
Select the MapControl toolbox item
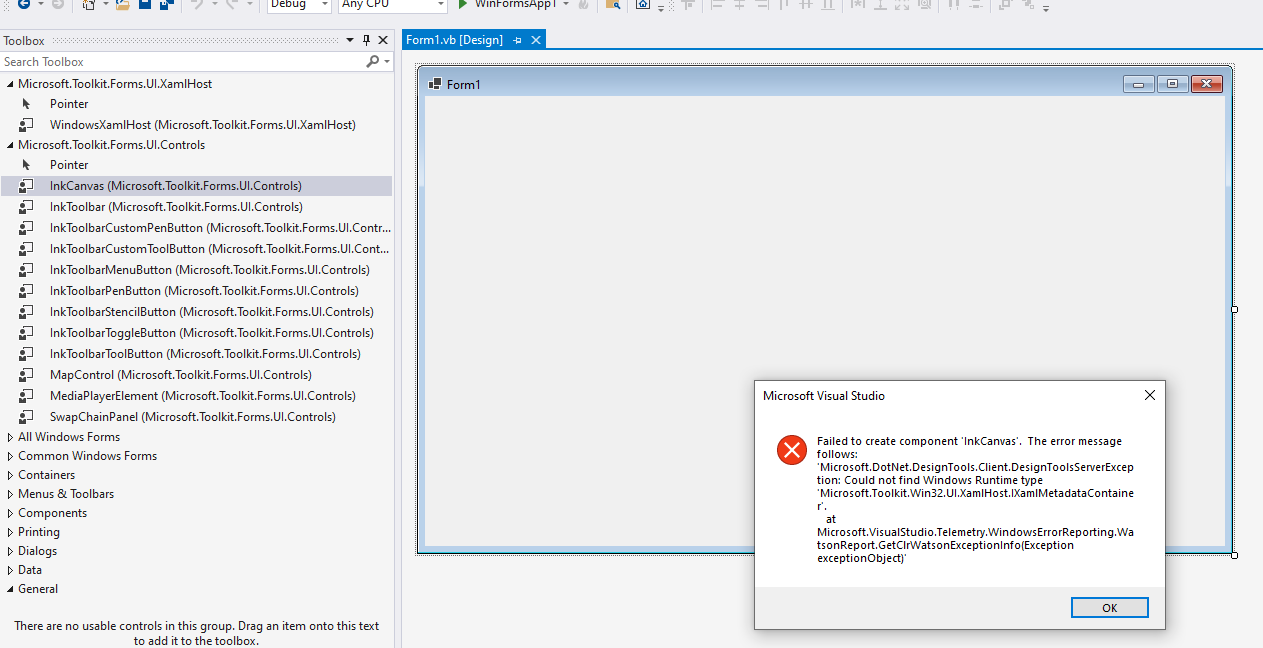click(196, 375)
